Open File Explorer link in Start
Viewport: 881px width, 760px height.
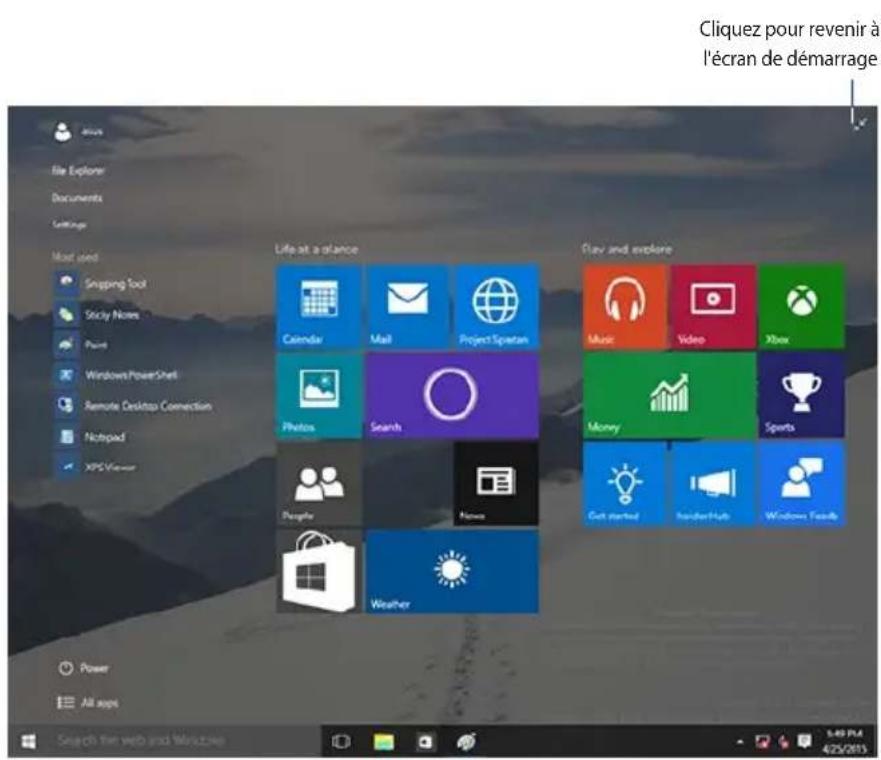(78, 171)
